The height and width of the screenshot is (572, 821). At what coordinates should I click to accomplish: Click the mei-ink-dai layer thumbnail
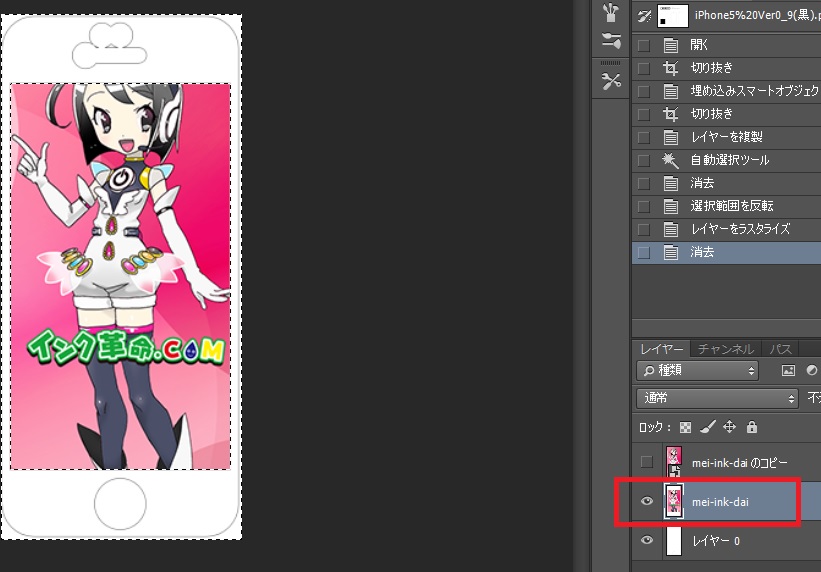[x=674, y=501]
